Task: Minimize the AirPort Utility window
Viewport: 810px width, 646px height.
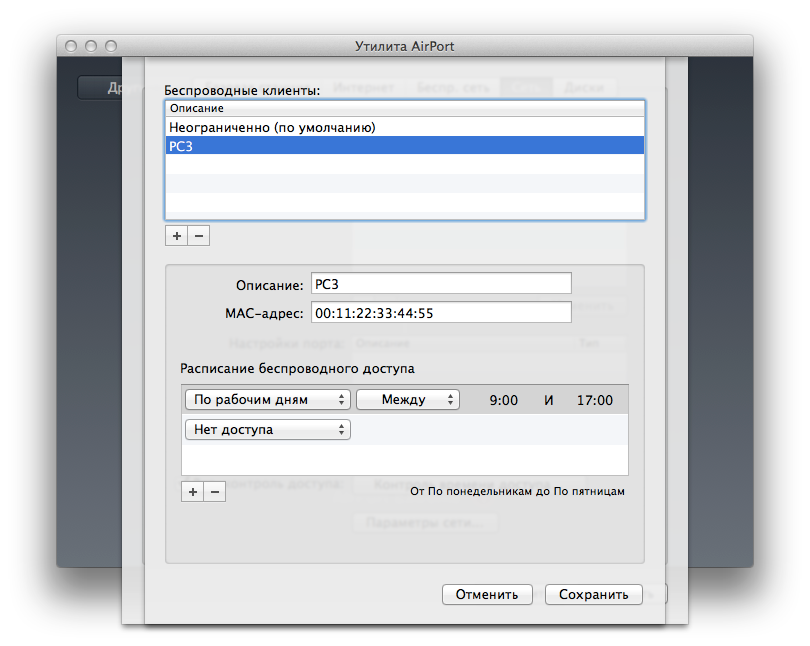Action: tap(91, 46)
